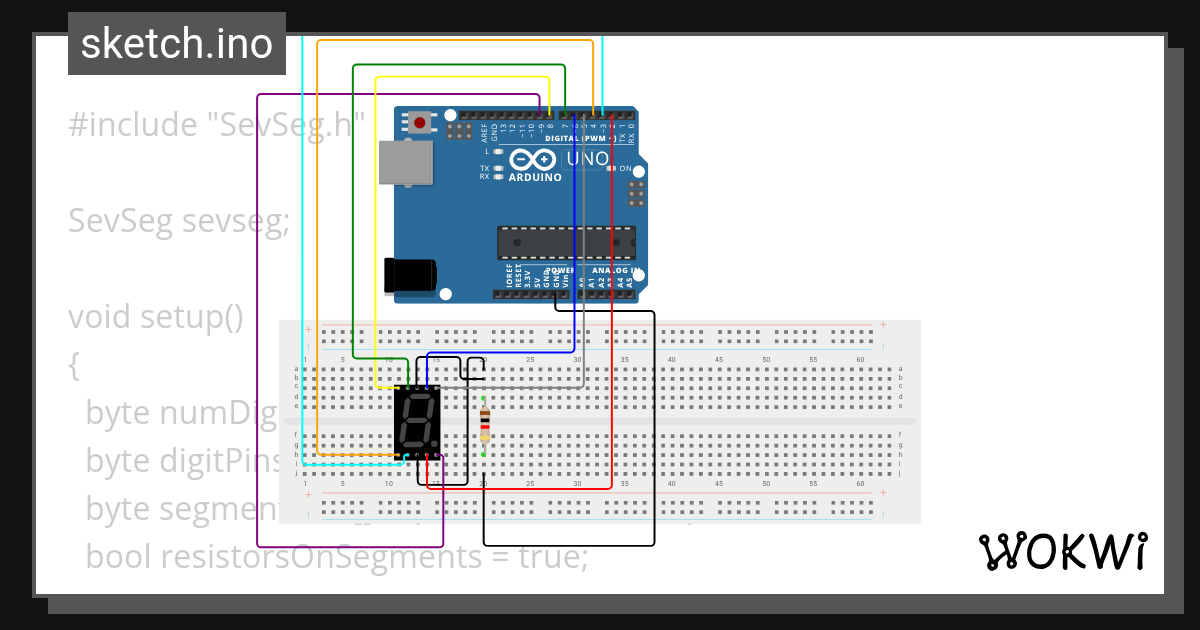Click the #include "SevSeg.h" code line
The height and width of the screenshot is (630, 1200).
click(x=215, y=125)
